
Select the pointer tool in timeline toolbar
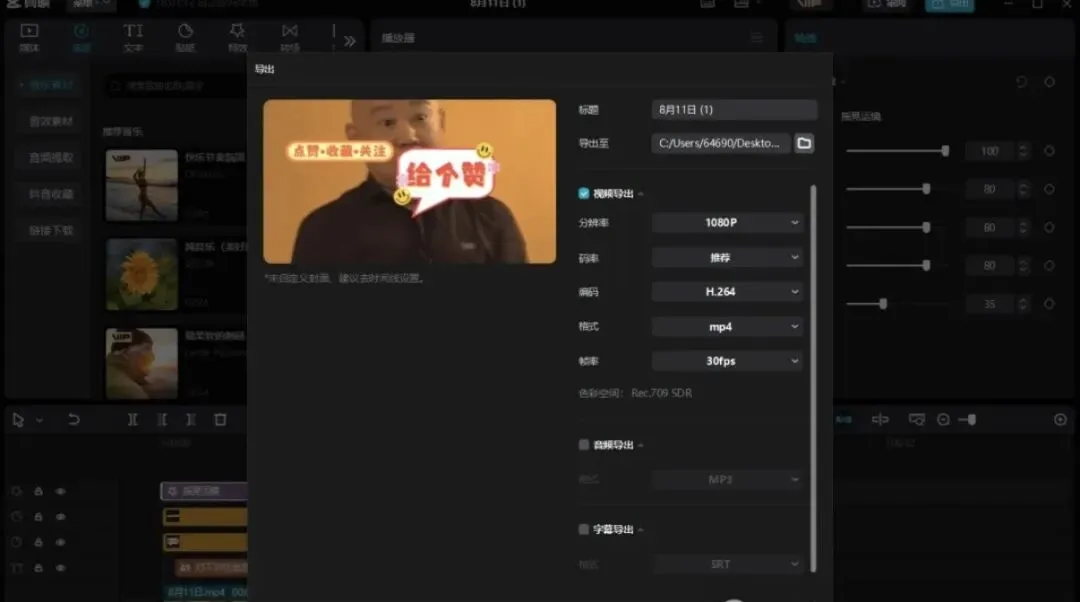click(x=18, y=419)
